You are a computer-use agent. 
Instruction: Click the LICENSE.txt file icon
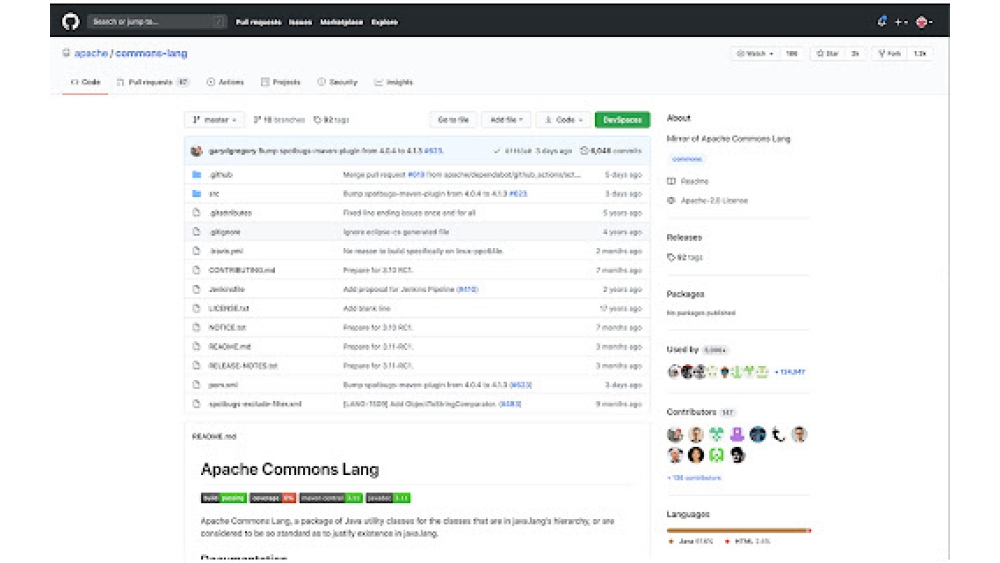click(x=196, y=309)
